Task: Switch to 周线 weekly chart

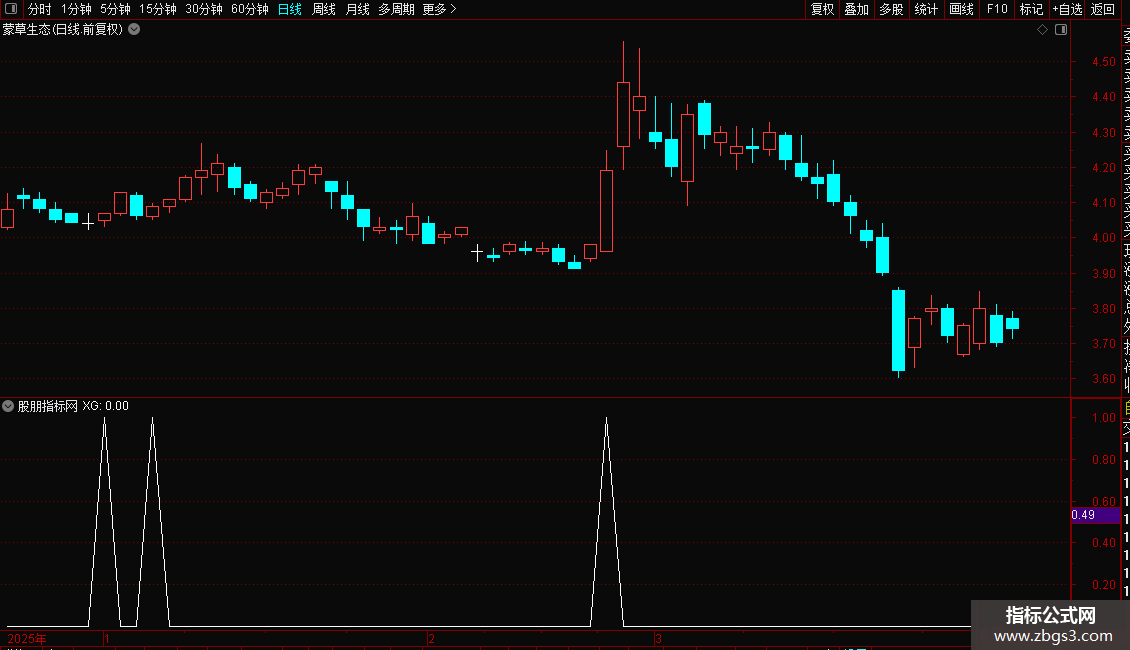Action: (324, 9)
